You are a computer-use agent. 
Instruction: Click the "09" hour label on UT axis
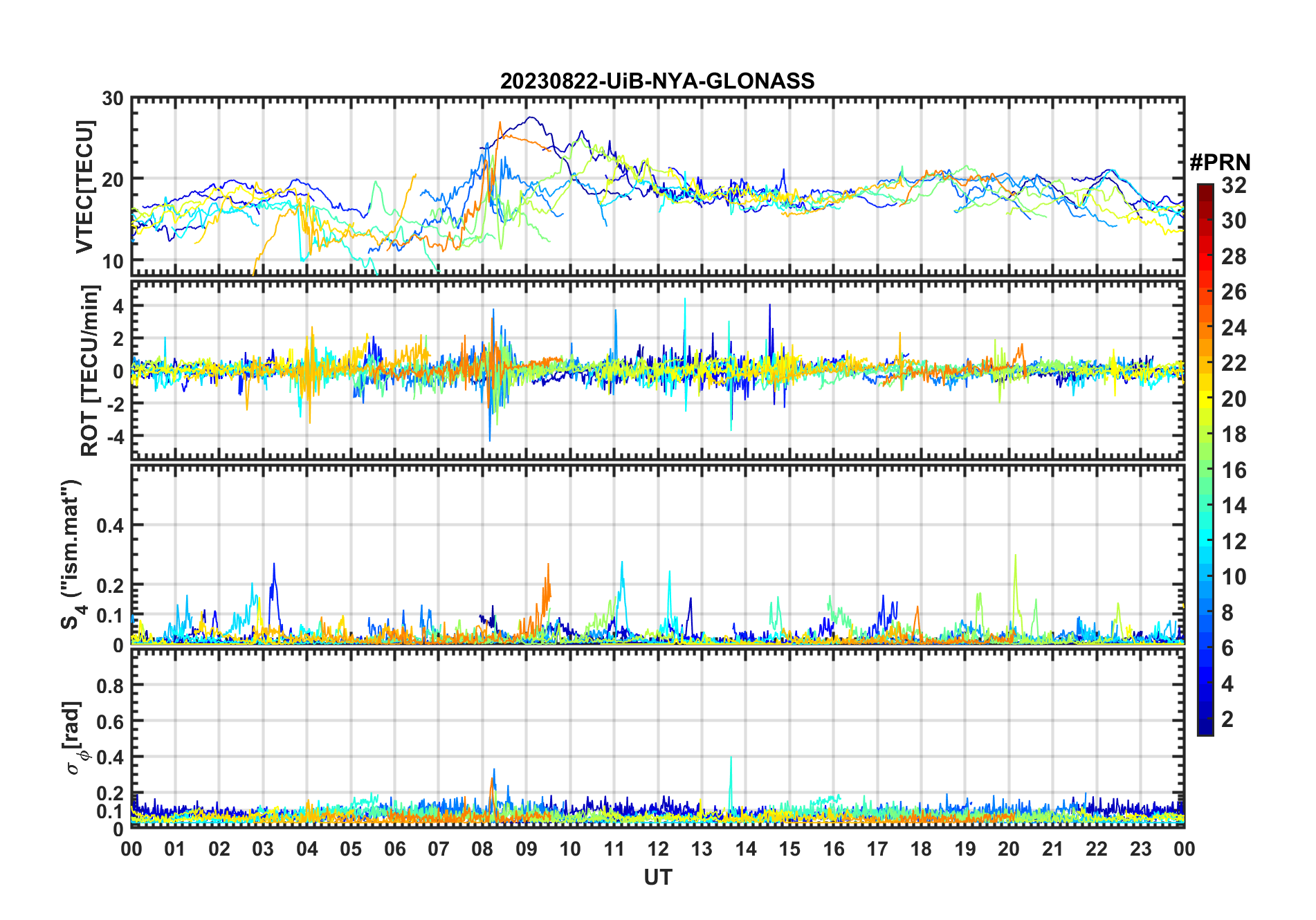coord(527,849)
